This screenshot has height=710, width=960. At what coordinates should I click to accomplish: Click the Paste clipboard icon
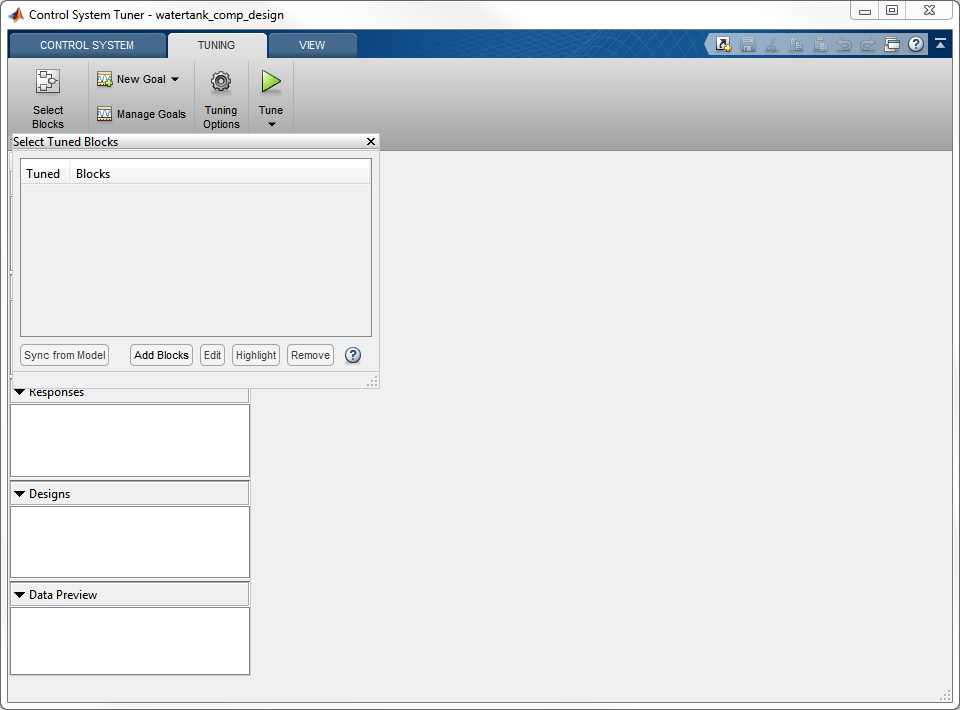(820, 44)
